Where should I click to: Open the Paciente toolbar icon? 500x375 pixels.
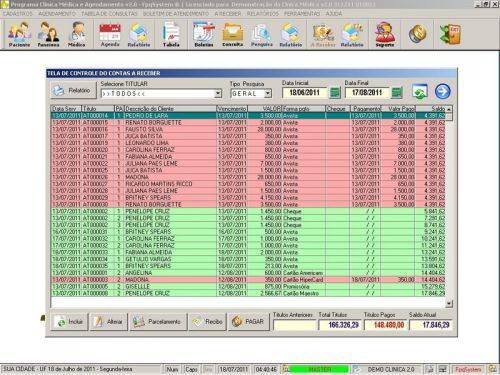[x=19, y=34]
